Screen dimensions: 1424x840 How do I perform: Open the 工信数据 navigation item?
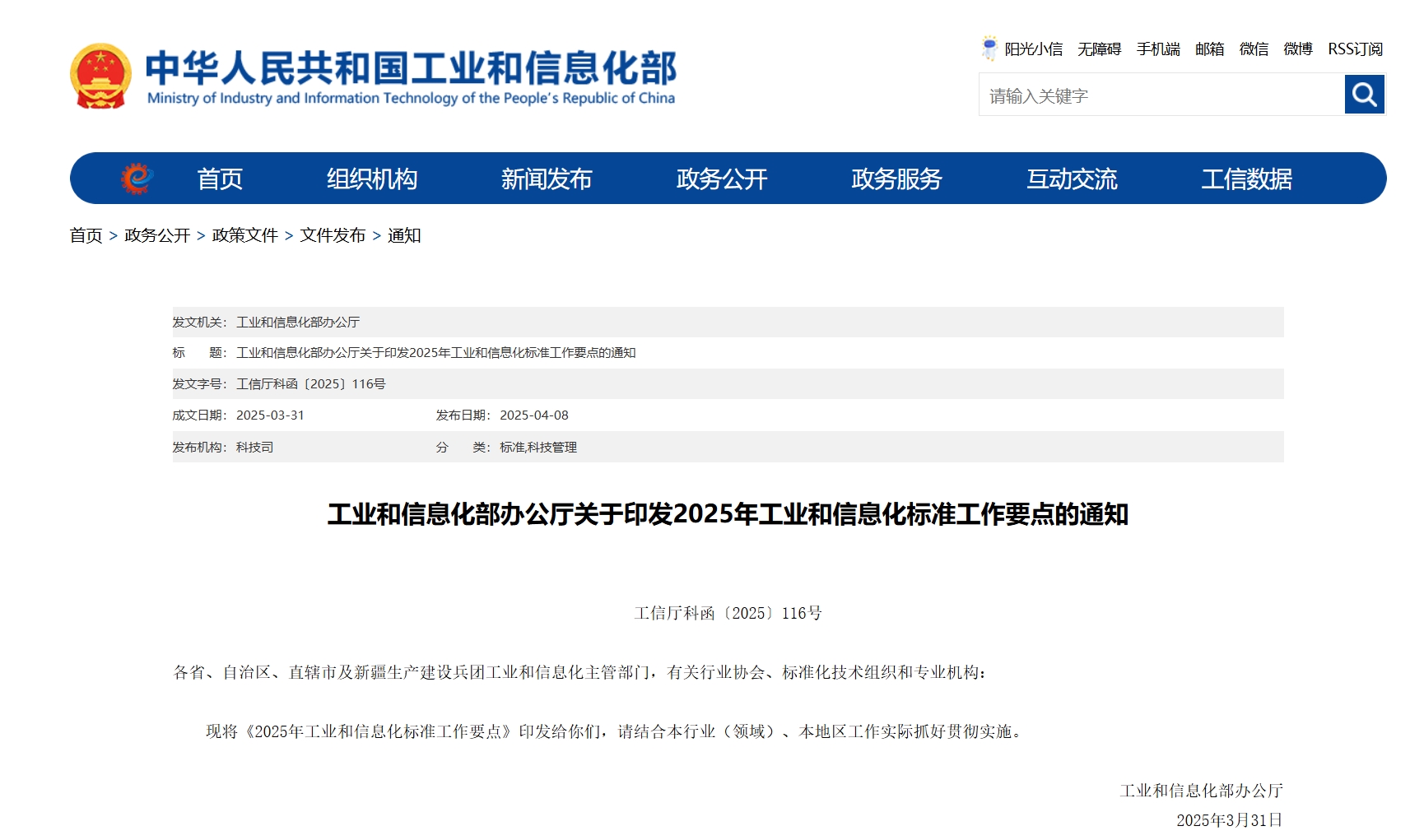coord(1246,179)
